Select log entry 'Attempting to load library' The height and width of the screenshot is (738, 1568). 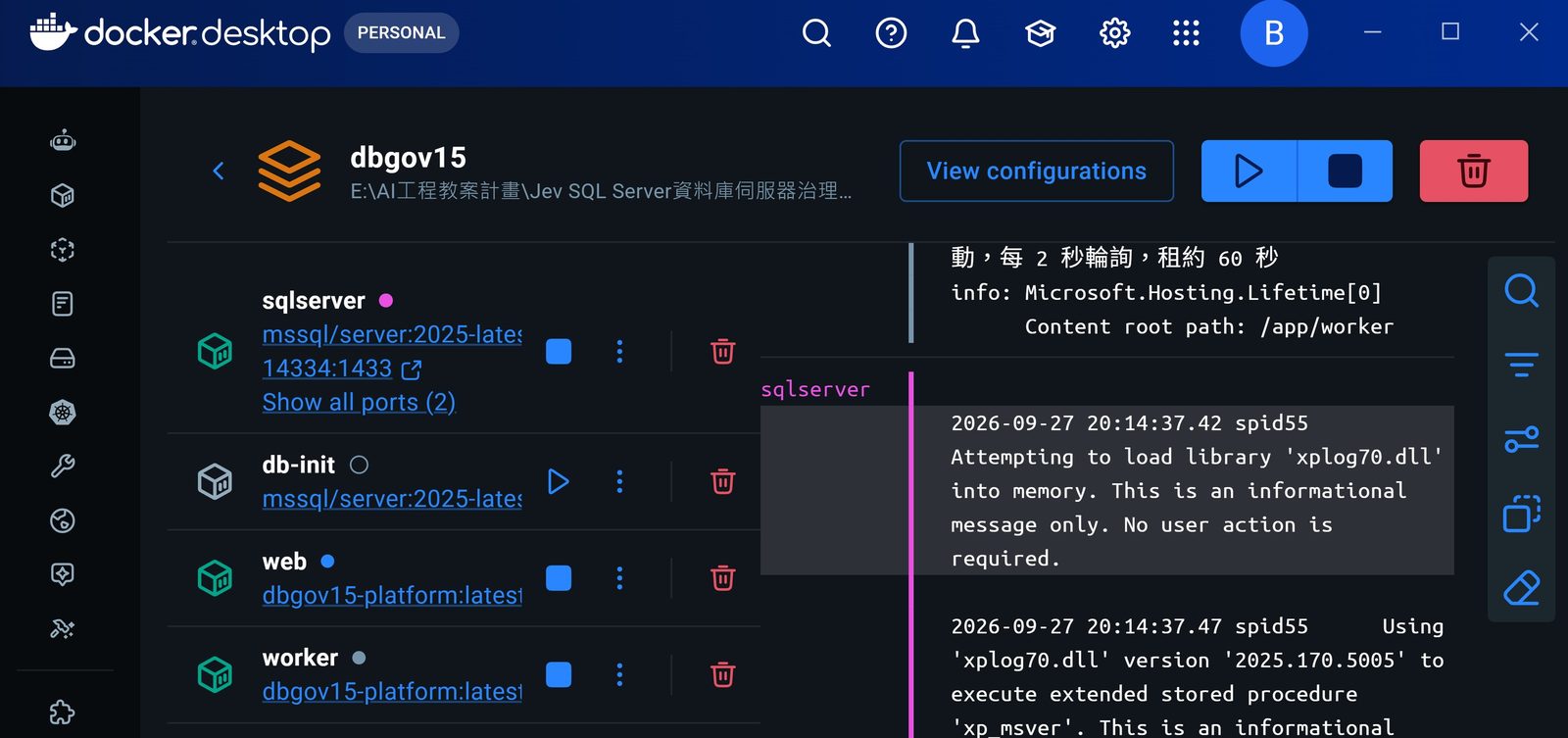point(1107,490)
